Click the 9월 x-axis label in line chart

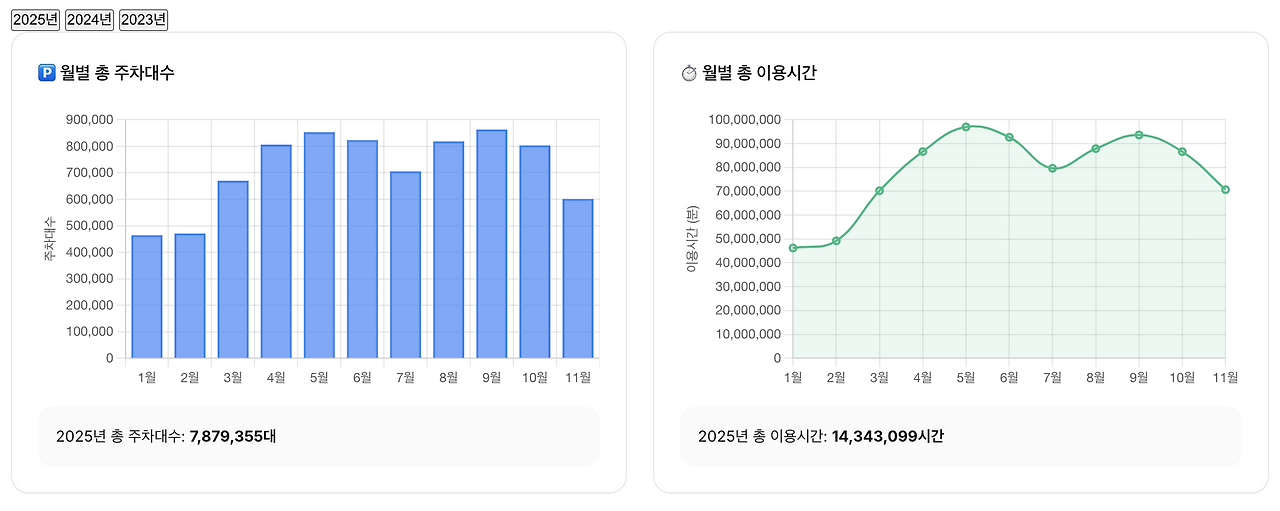1139,377
